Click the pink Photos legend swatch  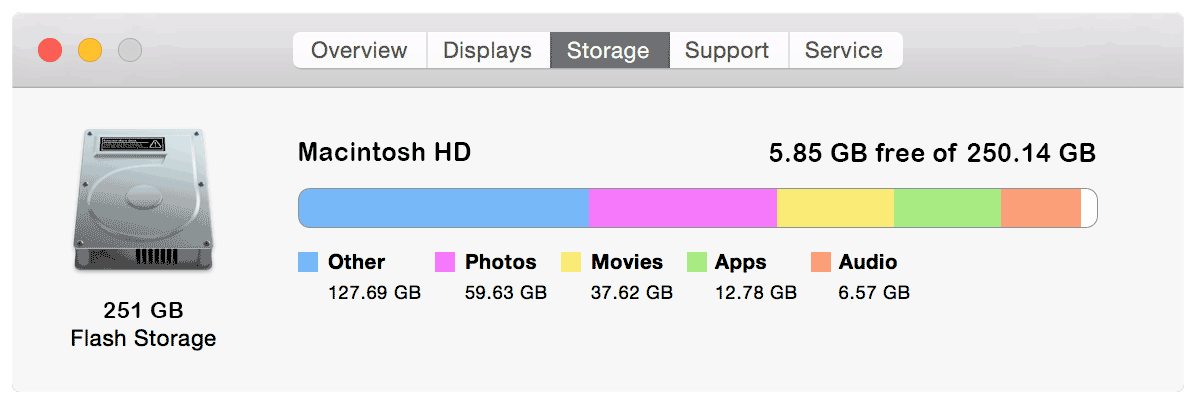(x=445, y=263)
